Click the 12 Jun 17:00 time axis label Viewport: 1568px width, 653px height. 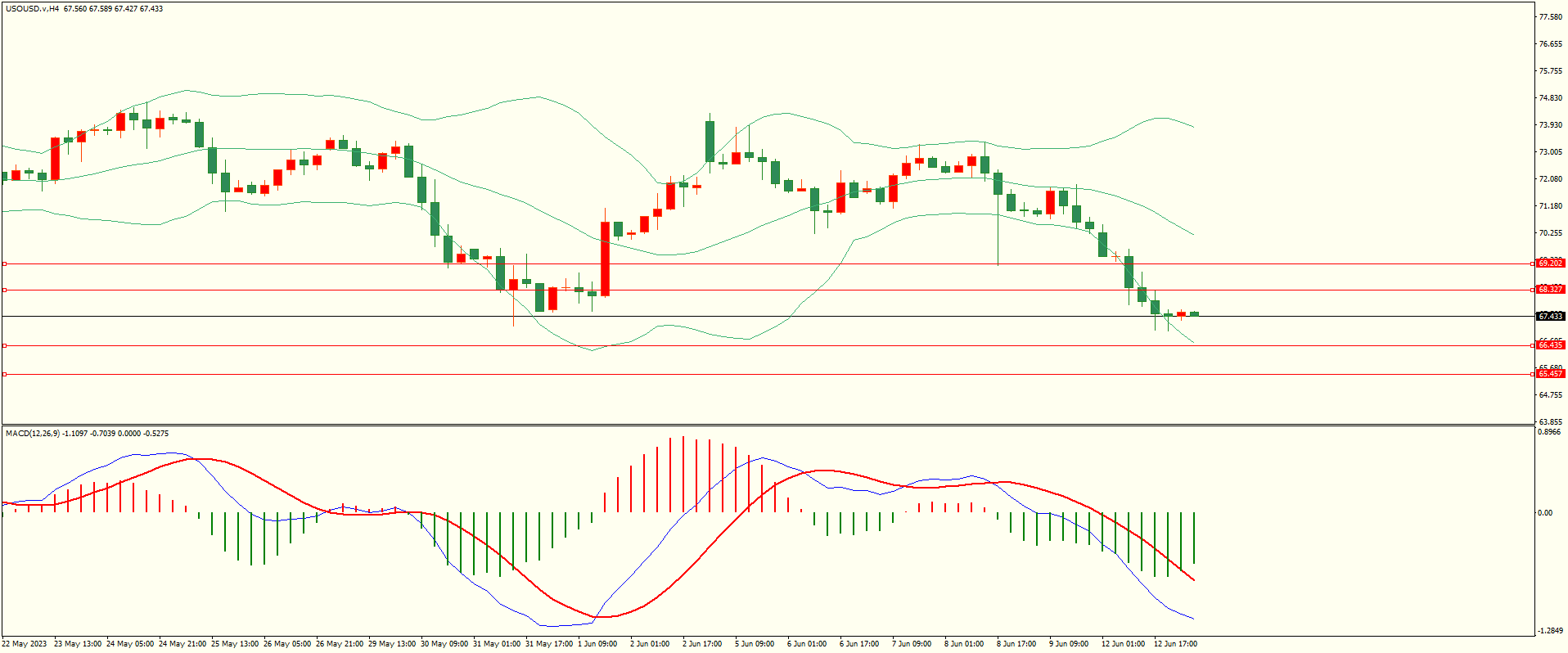(1175, 644)
